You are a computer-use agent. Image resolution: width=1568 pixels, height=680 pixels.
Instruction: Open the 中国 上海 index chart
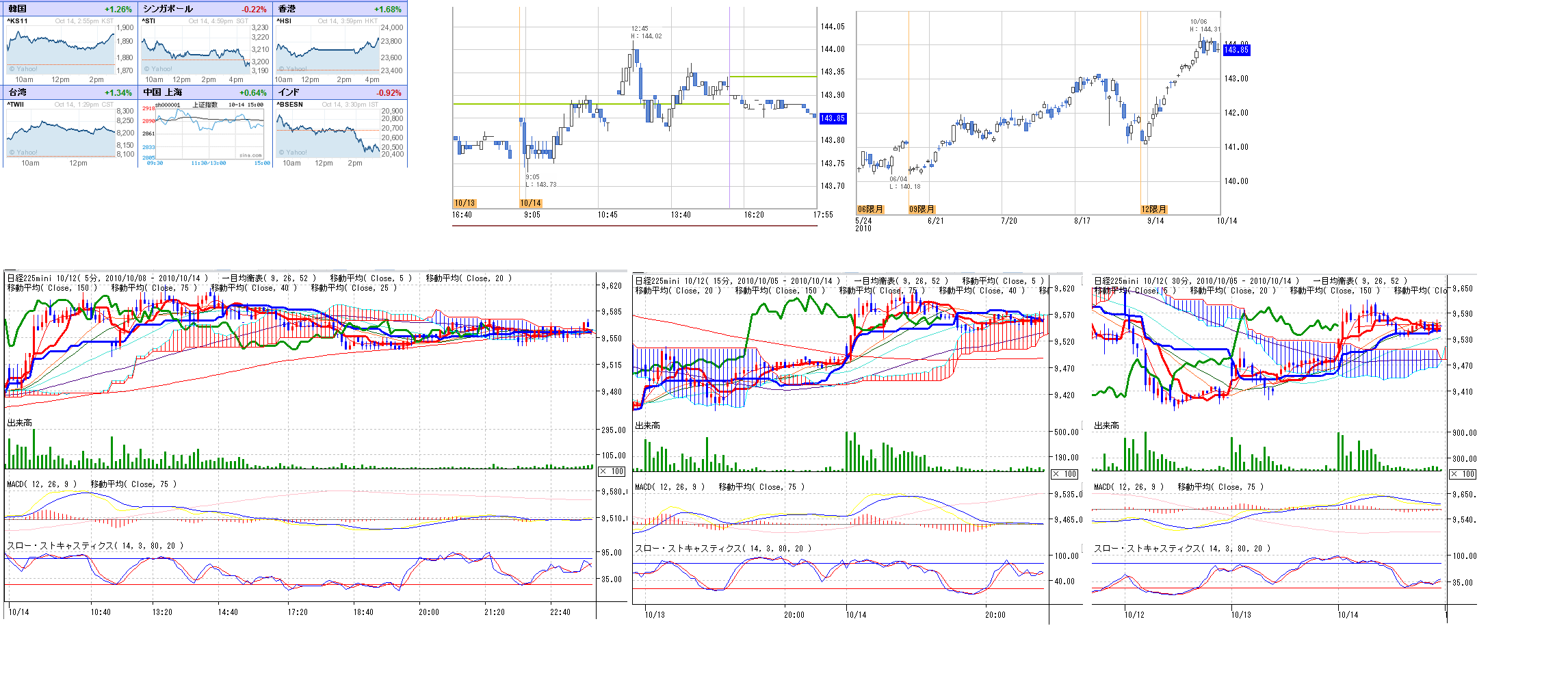[205, 133]
